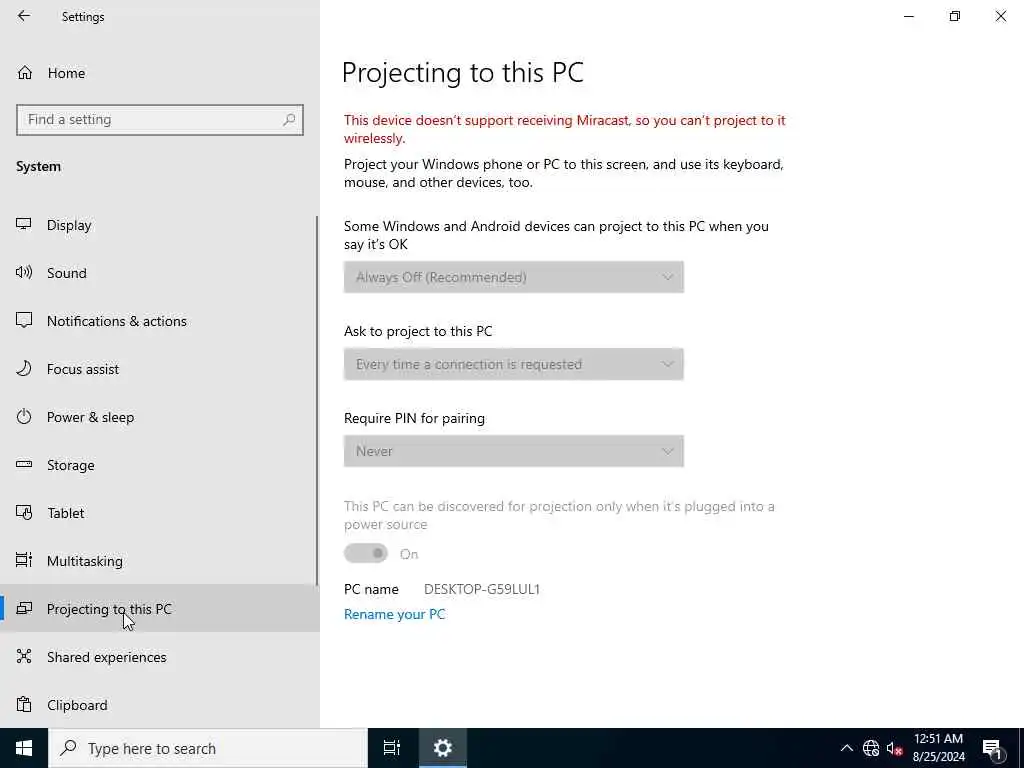Open the Always Off (Recommended) dropdown
This screenshot has height=768, width=1024.
click(x=514, y=277)
